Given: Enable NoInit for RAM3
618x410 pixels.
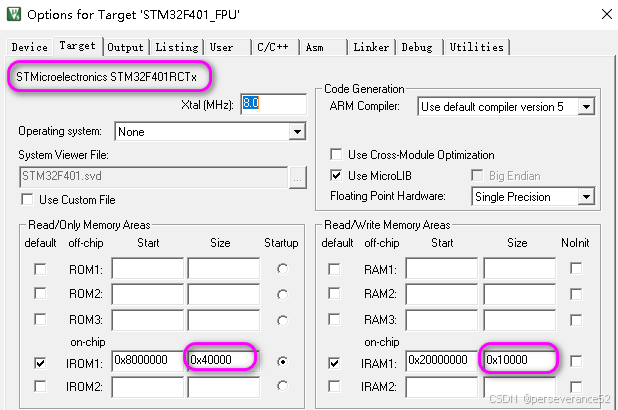Looking at the screenshot, I should point(576,320).
